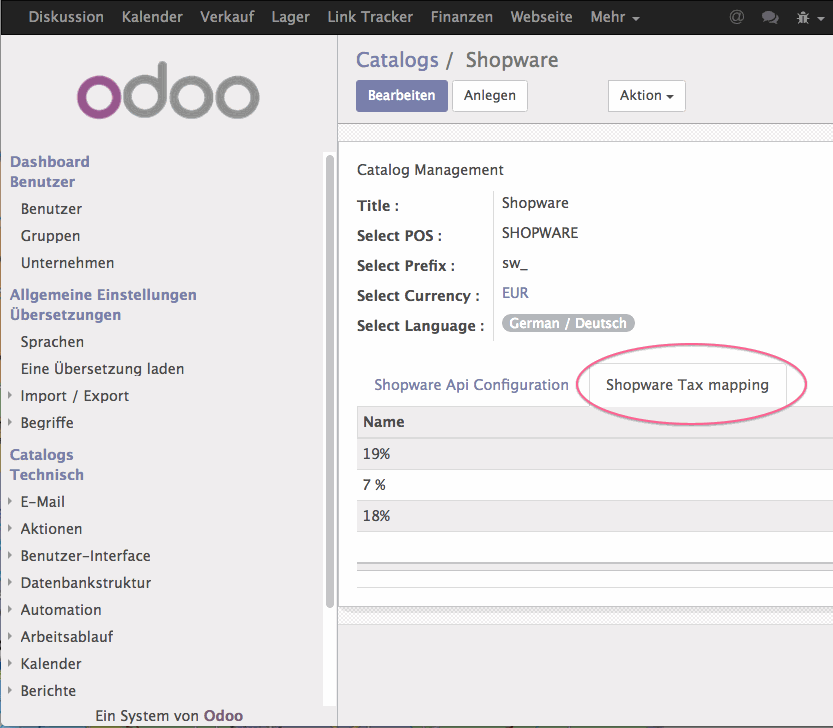This screenshot has width=833, height=728.
Task: Click the Bearbeiten button
Action: 402,96
